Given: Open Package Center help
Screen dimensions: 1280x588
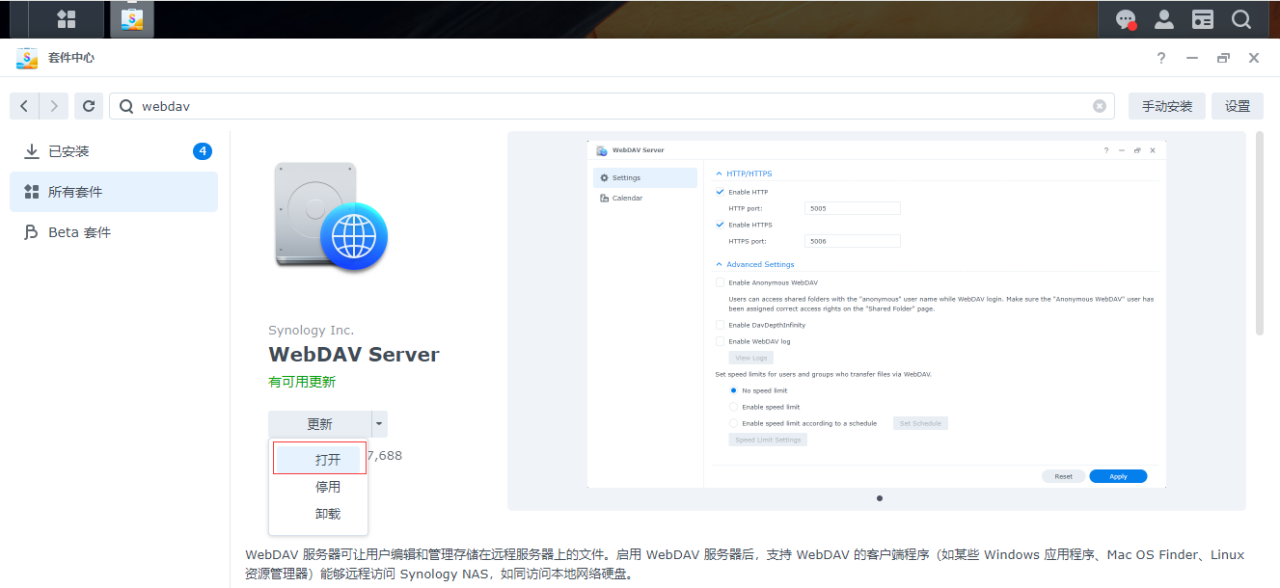Looking at the screenshot, I should pos(1161,57).
